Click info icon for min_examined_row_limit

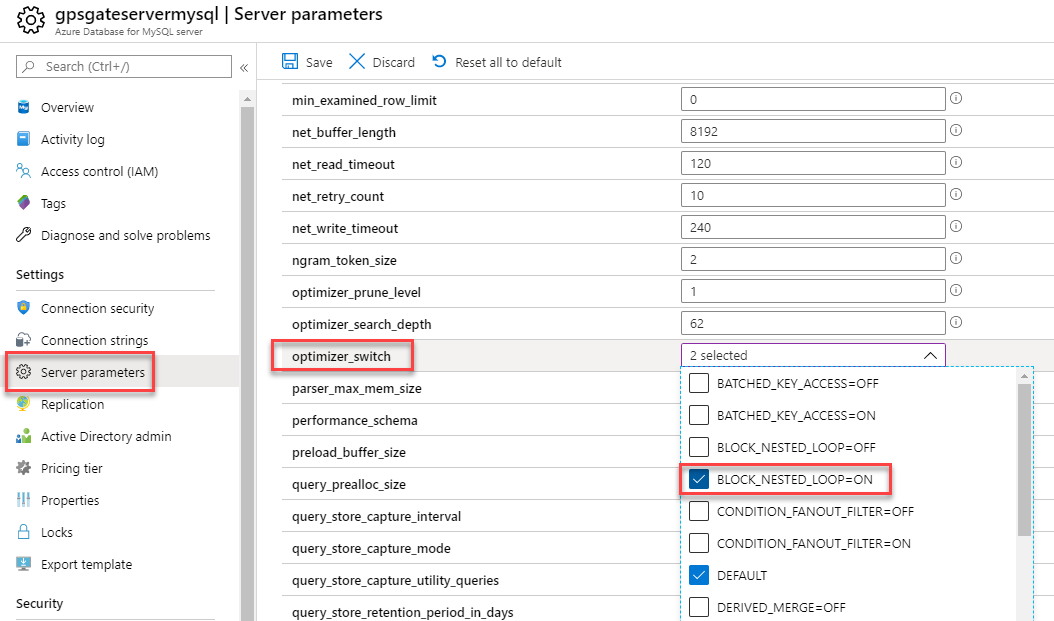956,98
